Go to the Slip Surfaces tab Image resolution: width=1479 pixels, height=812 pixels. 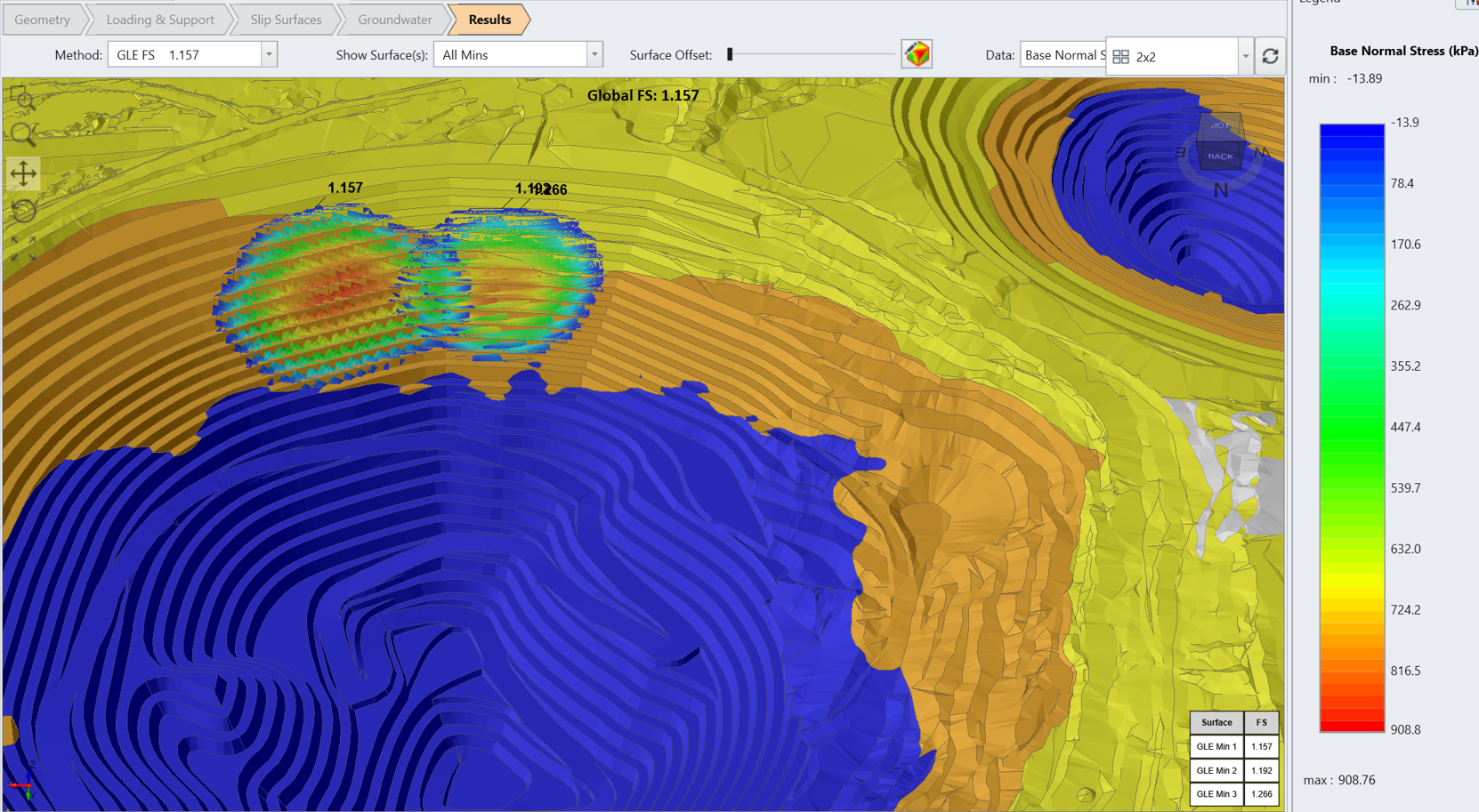coord(286,20)
